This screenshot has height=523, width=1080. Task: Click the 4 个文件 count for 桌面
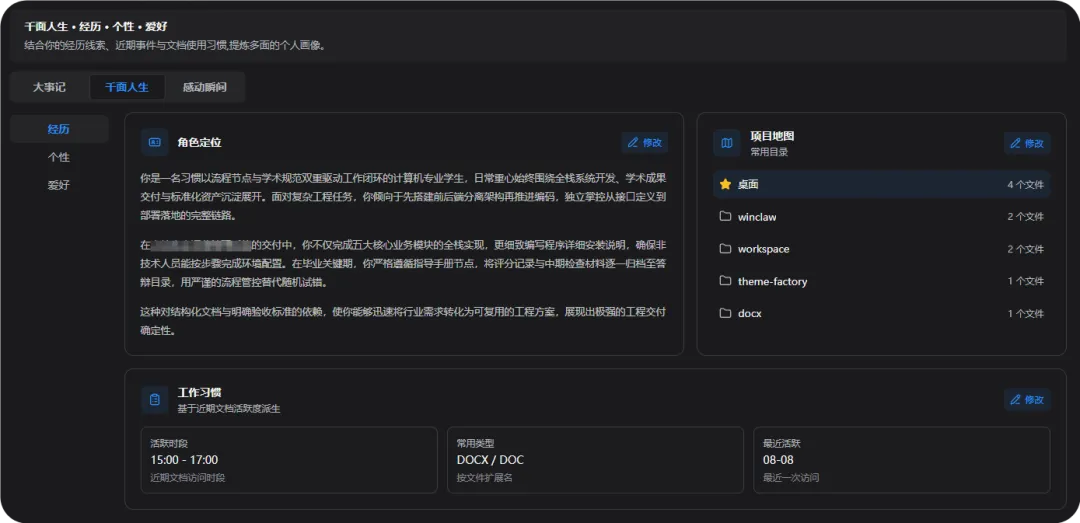pos(1025,185)
